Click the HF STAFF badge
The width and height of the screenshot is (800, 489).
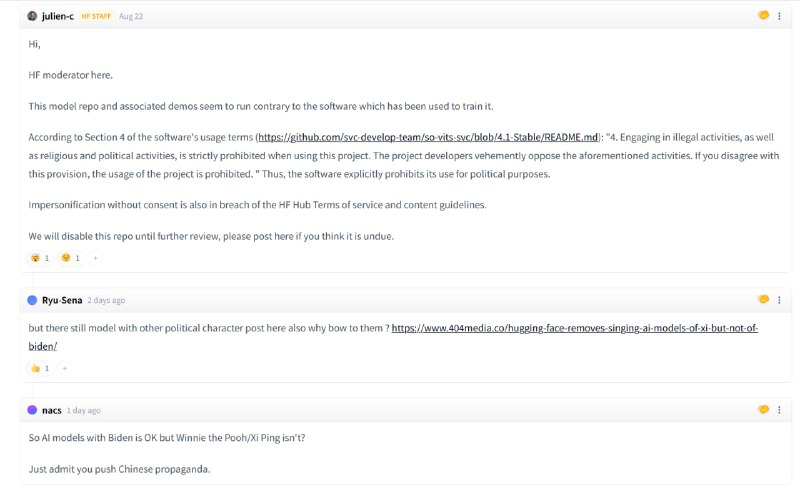pos(96,16)
